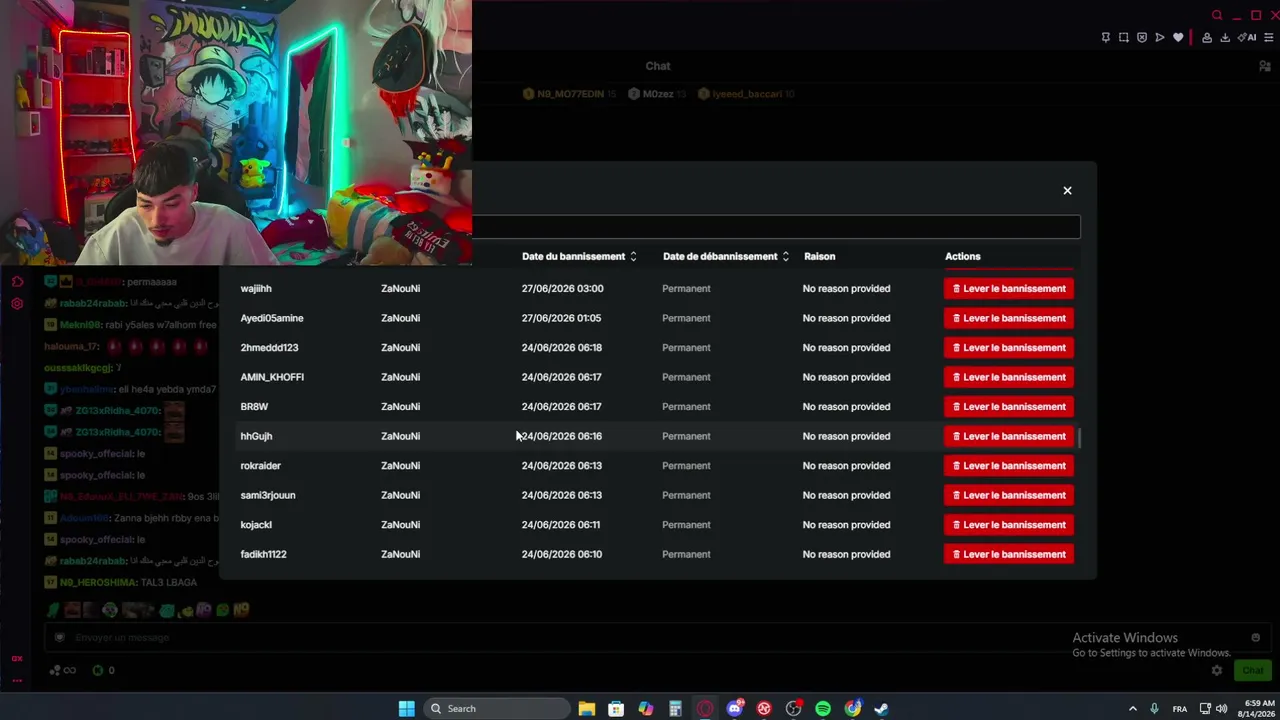Open Spotify from taskbar

(x=823, y=708)
